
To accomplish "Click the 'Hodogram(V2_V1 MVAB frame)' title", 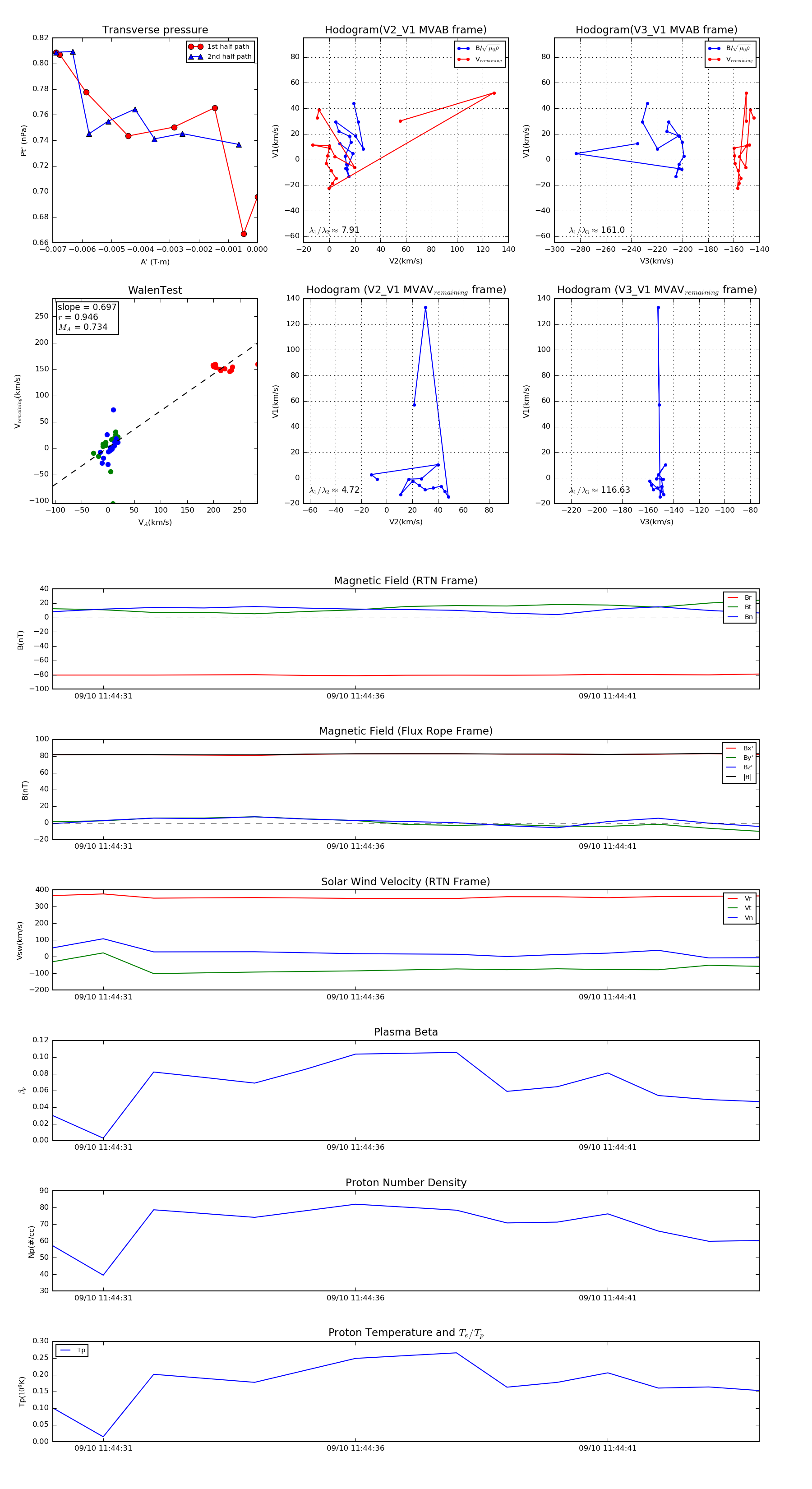I will [x=406, y=30].
